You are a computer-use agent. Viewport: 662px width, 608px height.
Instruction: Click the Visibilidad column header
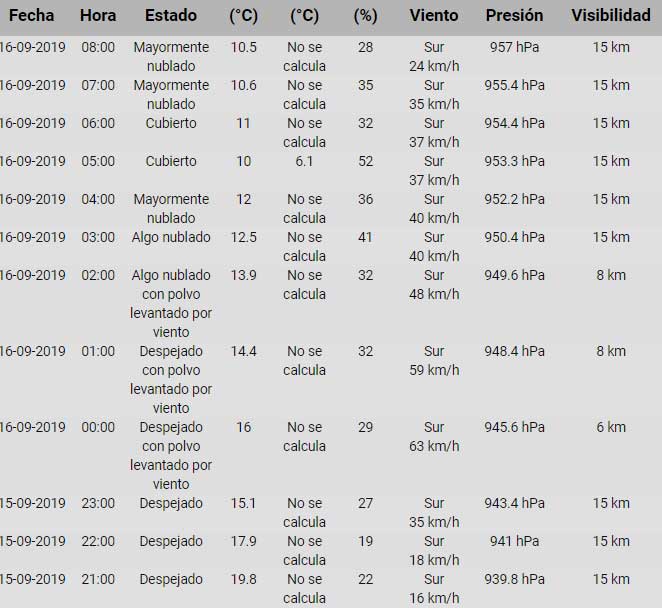611,15
